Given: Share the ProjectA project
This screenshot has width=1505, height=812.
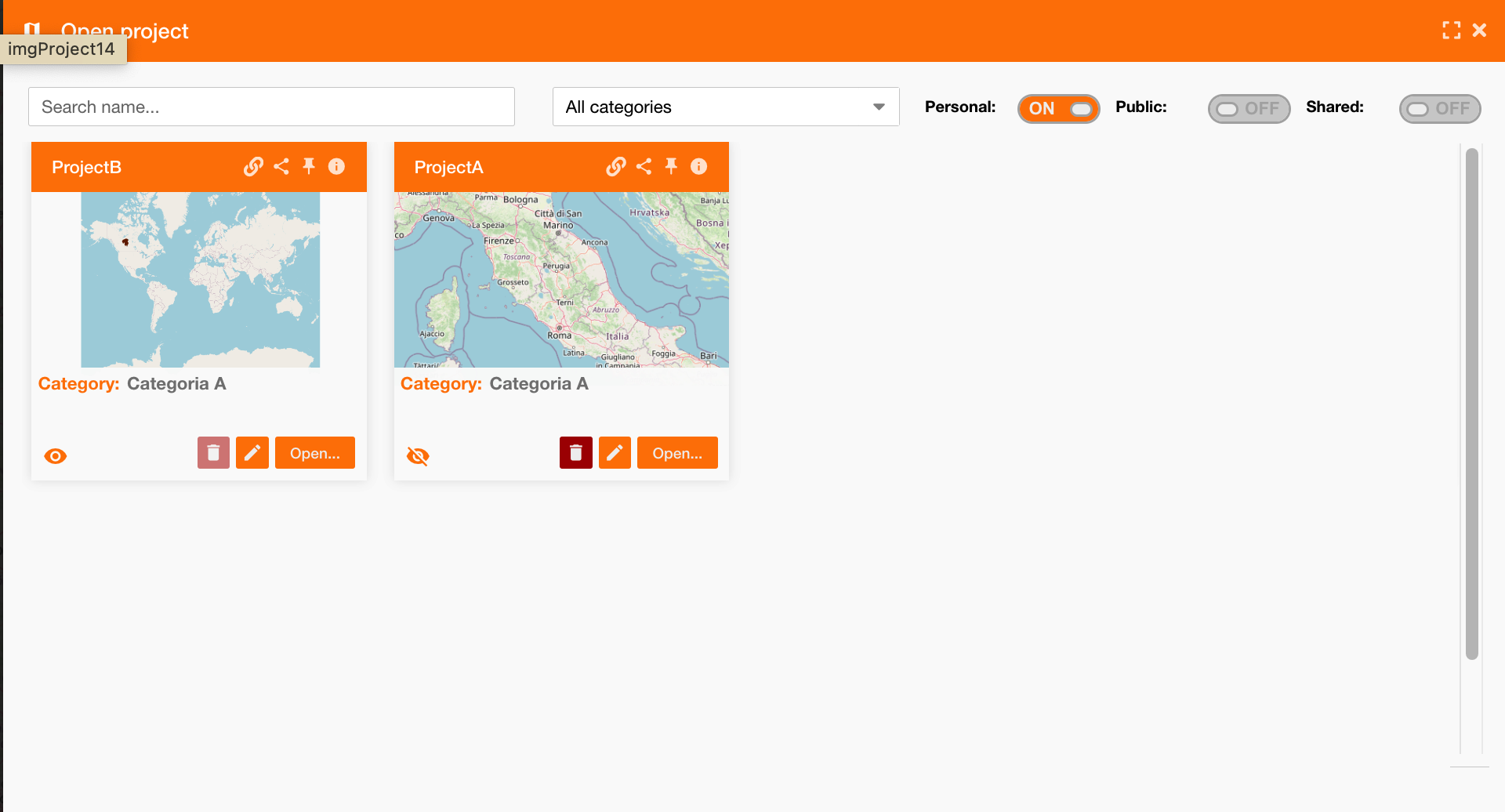Looking at the screenshot, I should 644,166.
